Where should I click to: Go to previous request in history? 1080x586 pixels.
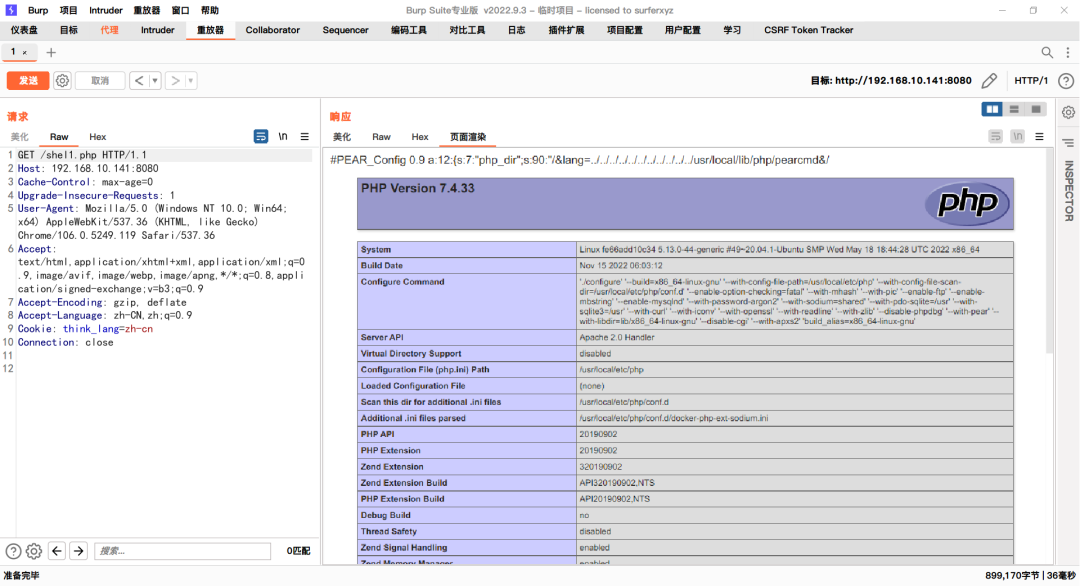click(139, 81)
